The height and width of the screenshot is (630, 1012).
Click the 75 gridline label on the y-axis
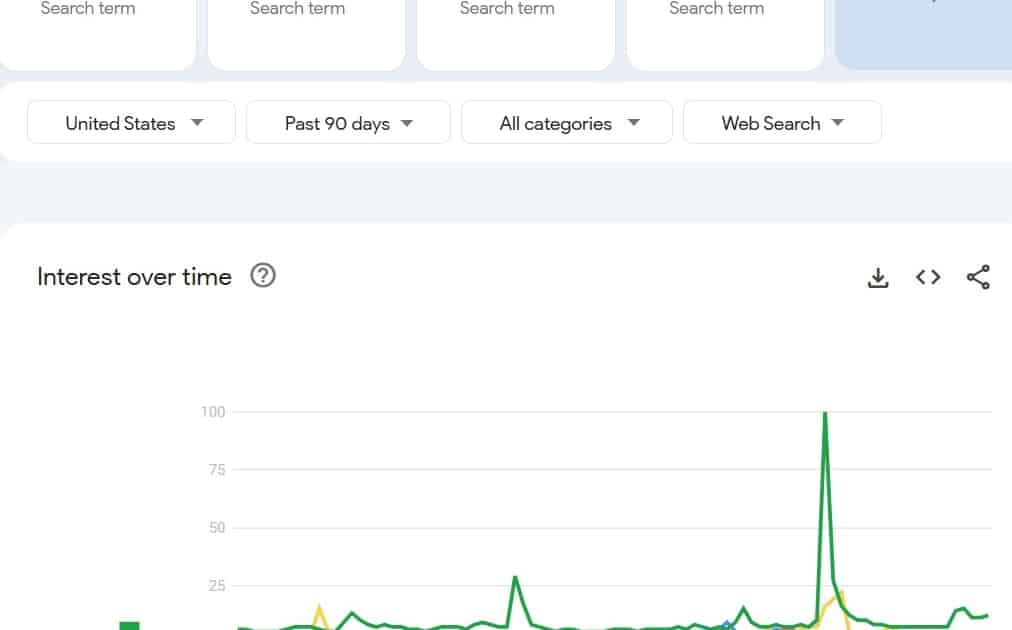tap(217, 469)
